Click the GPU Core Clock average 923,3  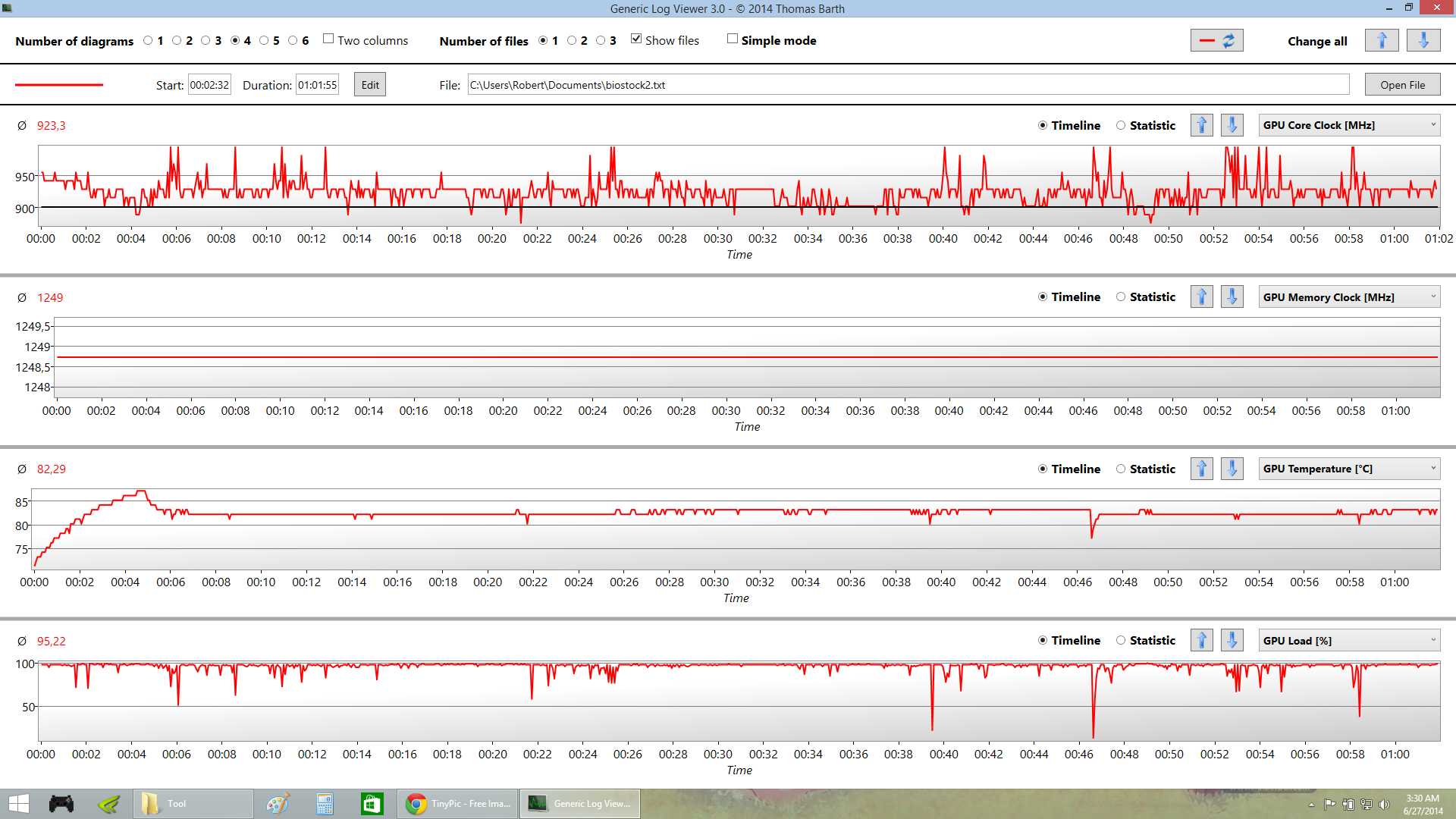(x=52, y=126)
